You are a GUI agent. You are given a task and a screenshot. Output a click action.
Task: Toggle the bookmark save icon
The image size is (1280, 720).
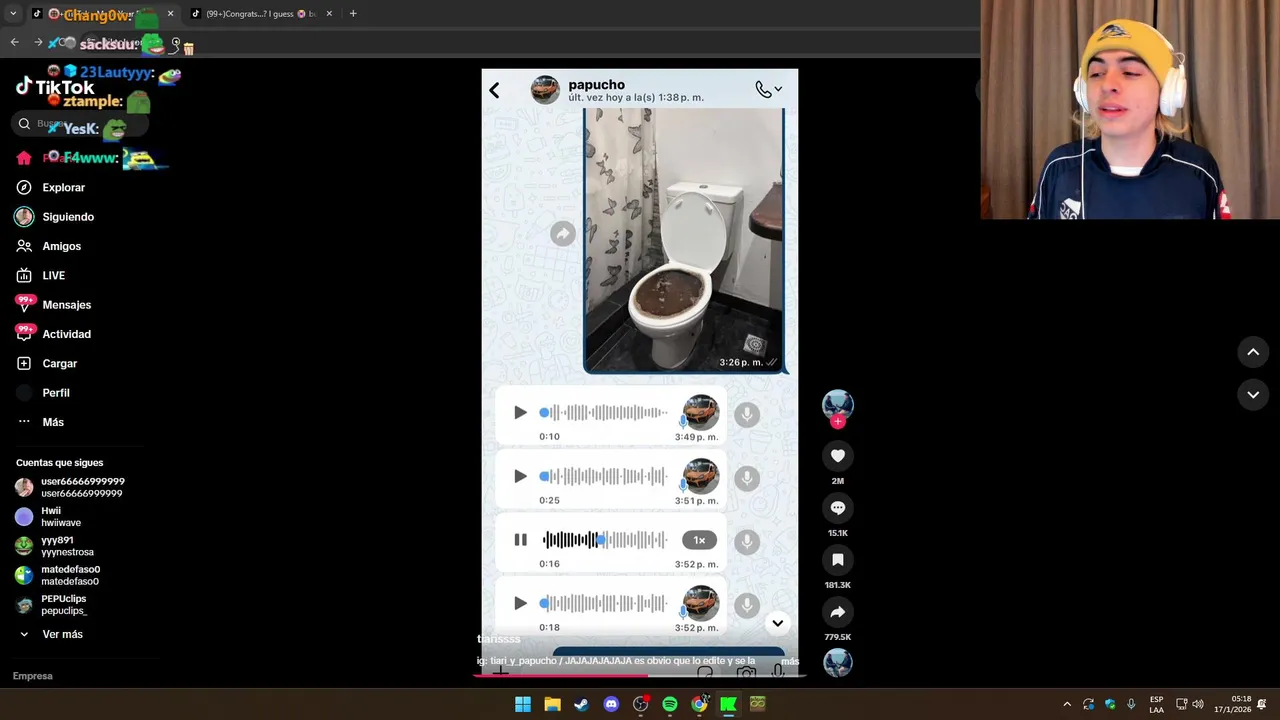[x=838, y=560]
